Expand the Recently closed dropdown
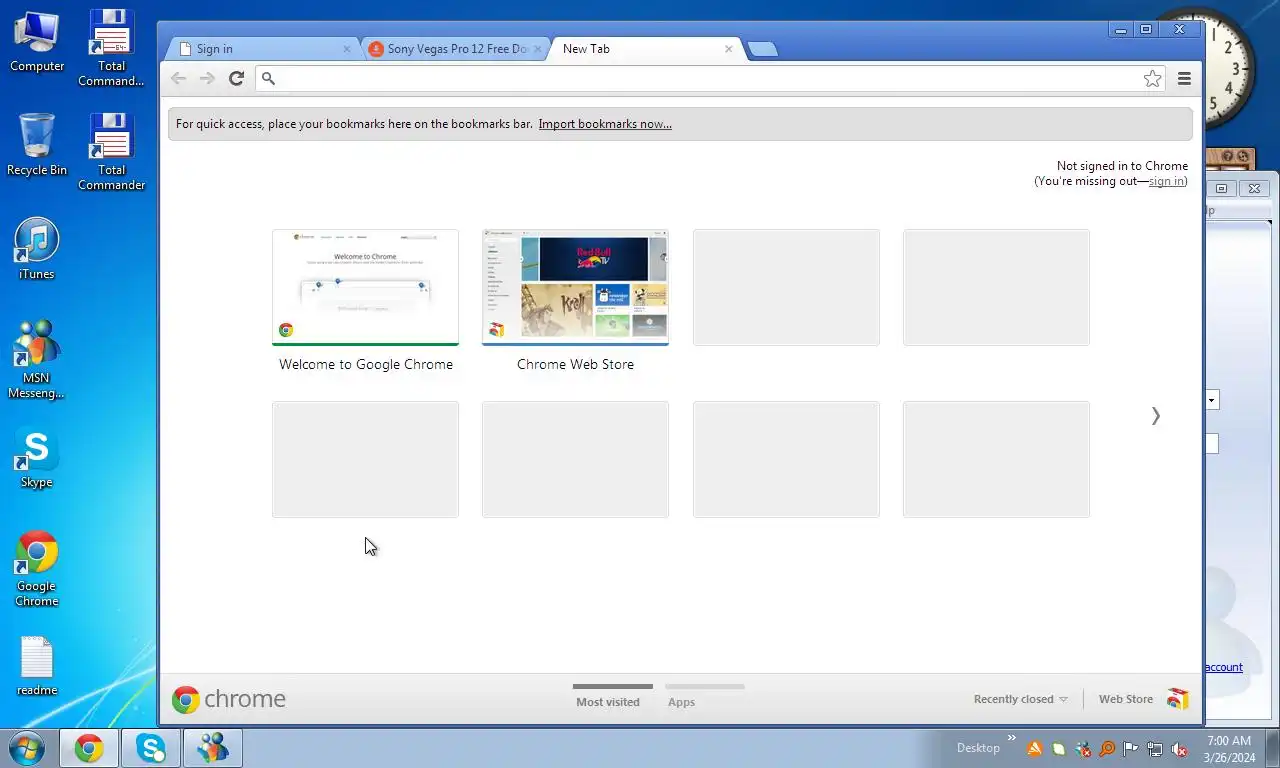 [x=1020, y=699]
